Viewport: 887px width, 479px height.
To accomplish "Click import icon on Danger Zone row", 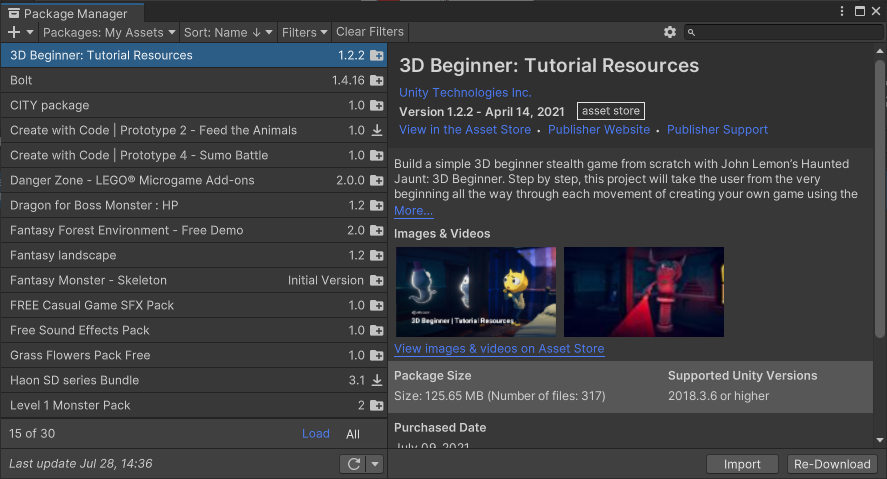I will [x=377, y=180].
